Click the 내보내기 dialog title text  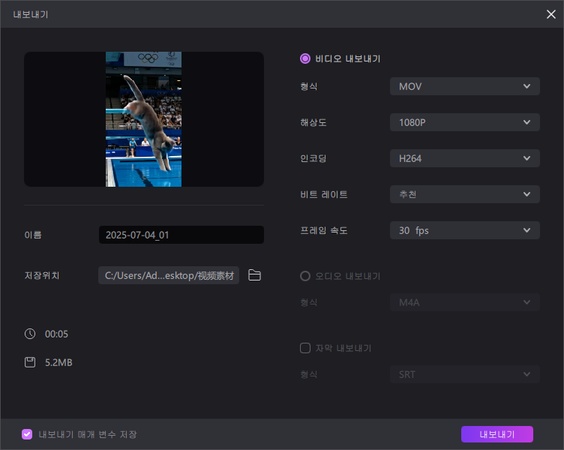click(x=31, y=14)
